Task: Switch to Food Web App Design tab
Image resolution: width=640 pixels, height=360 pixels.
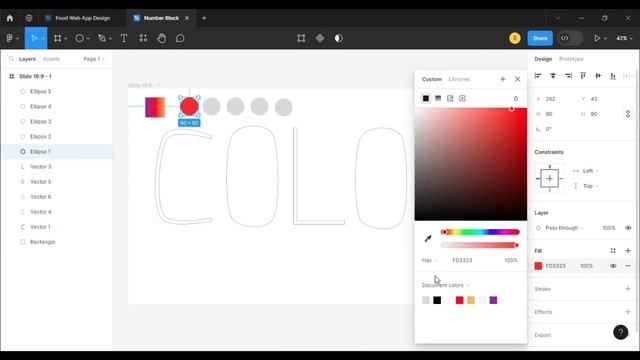Action: click(82, 18)
